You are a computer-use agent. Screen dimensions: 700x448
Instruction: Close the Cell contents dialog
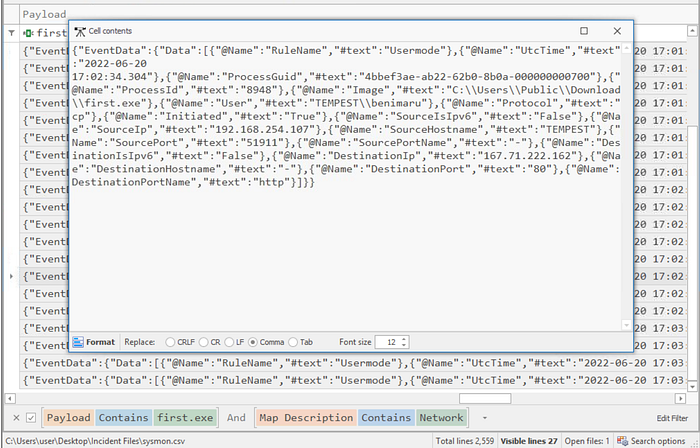pos(617,31)
